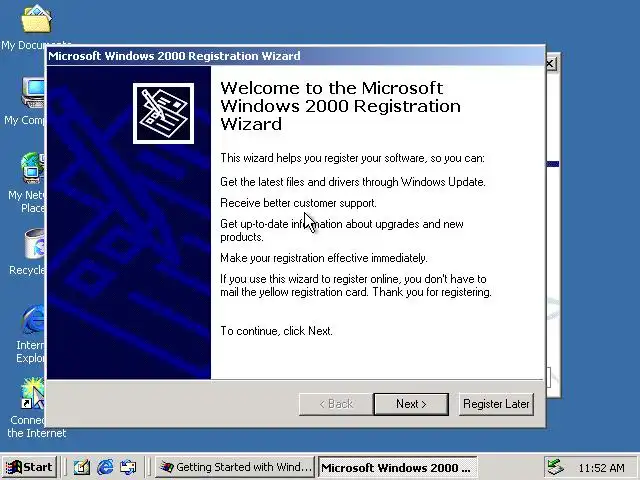Click the 11:52 AM system clock
The image size is (640, 480).
pyautogui.click(x=601, y=468)
